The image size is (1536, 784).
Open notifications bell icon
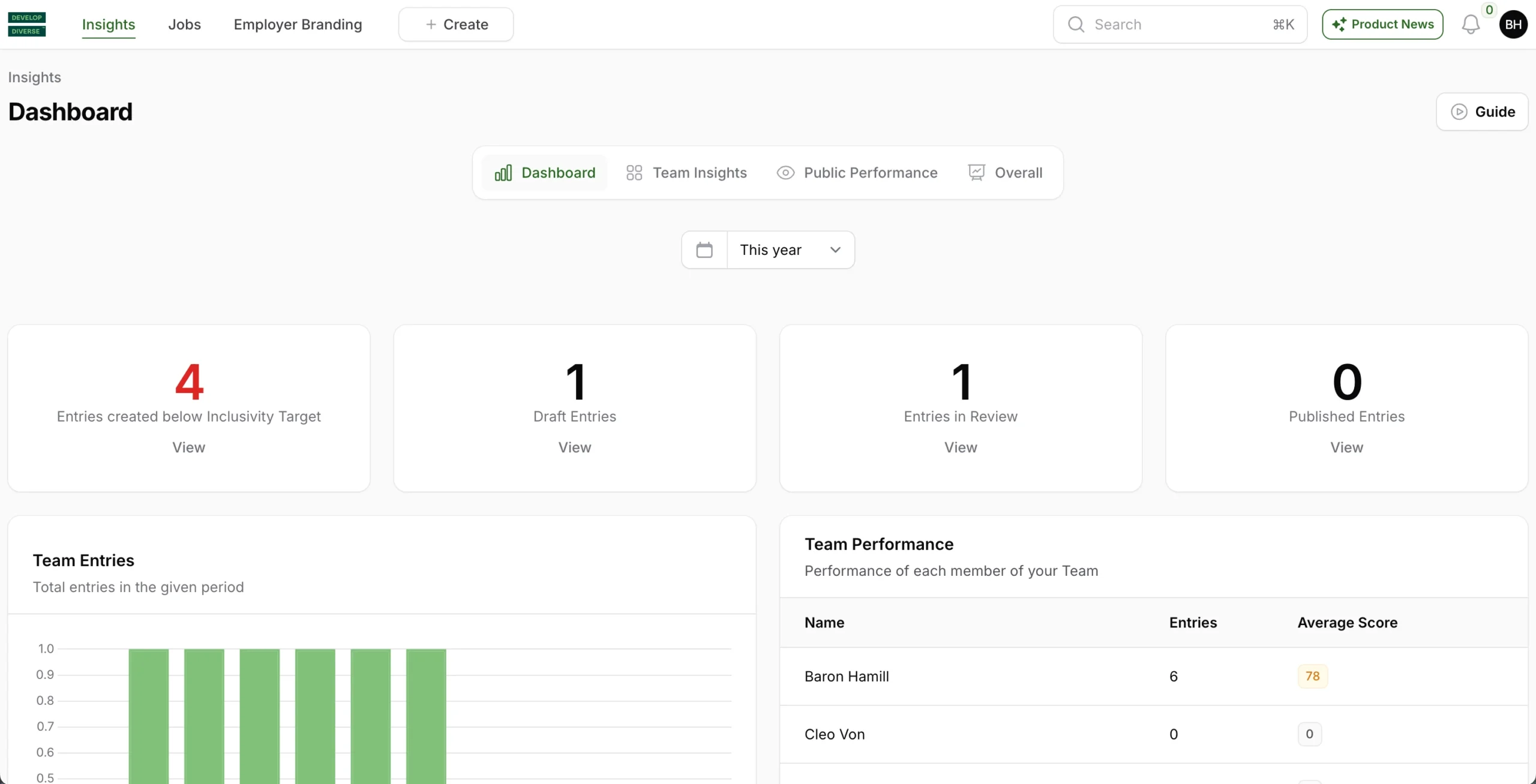click(x=1470, y=25)
